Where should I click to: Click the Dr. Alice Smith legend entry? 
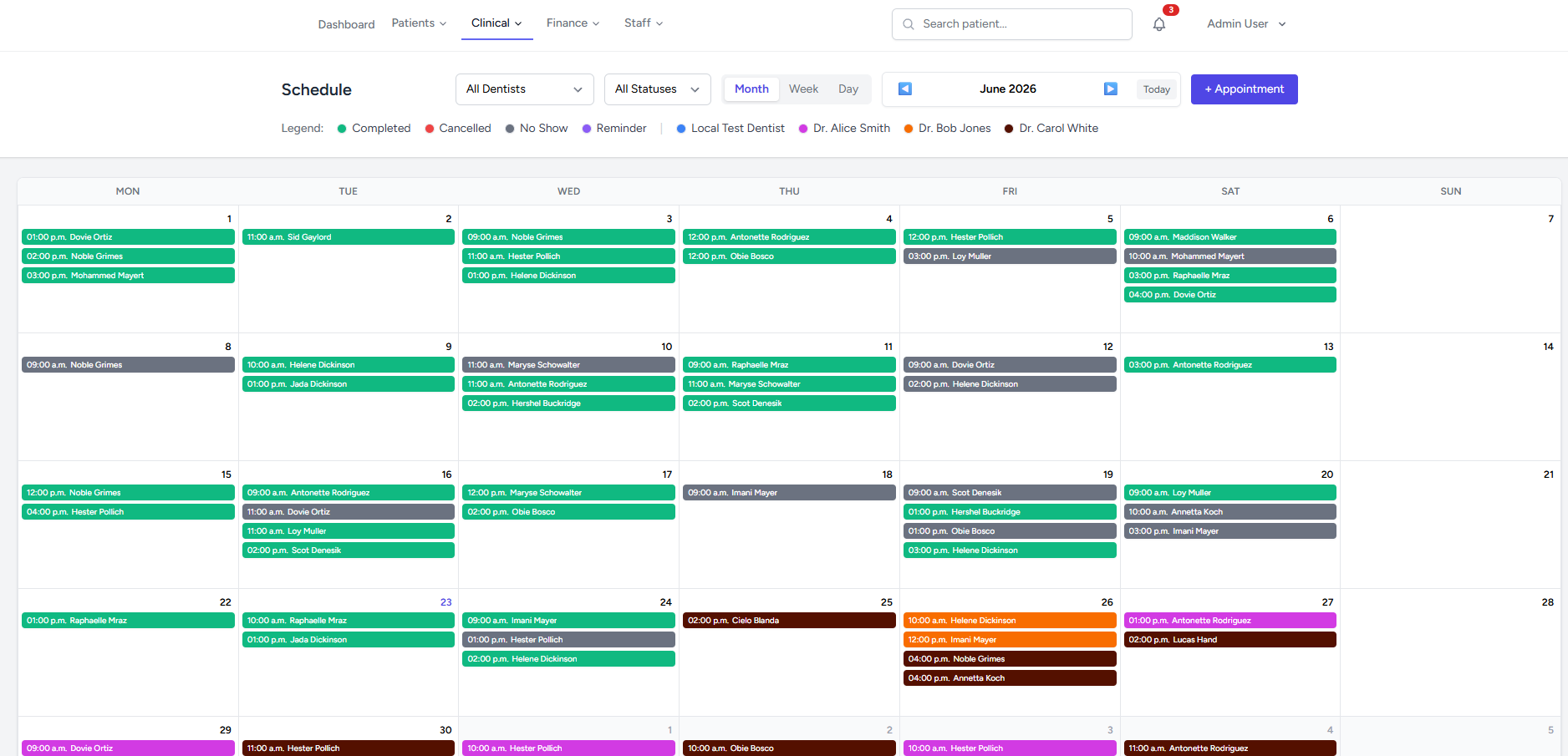(x=844, y=129)
